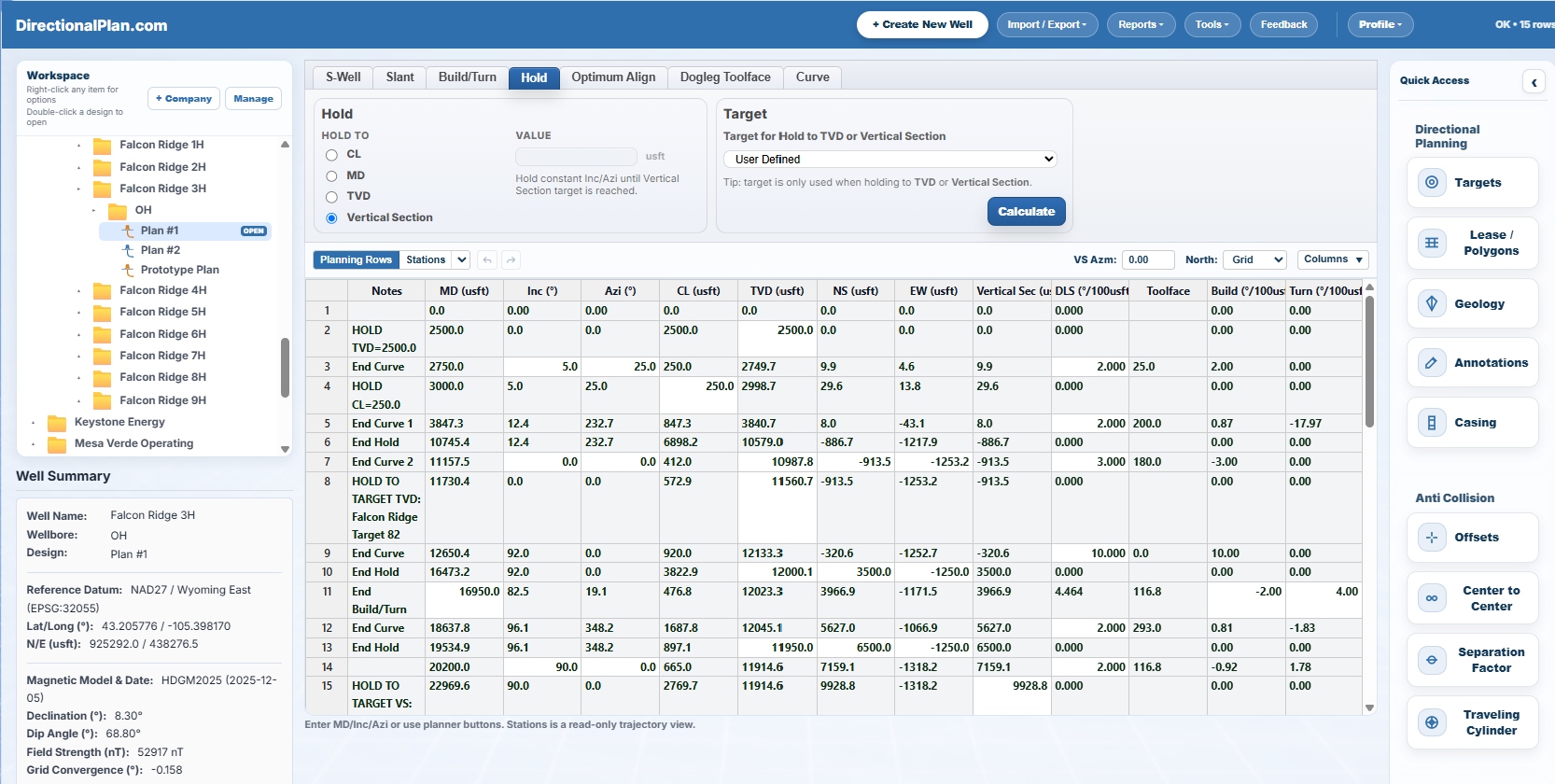Open the North reference Grid dropdown
1555x784 pixels.
tap(1255, 259)
